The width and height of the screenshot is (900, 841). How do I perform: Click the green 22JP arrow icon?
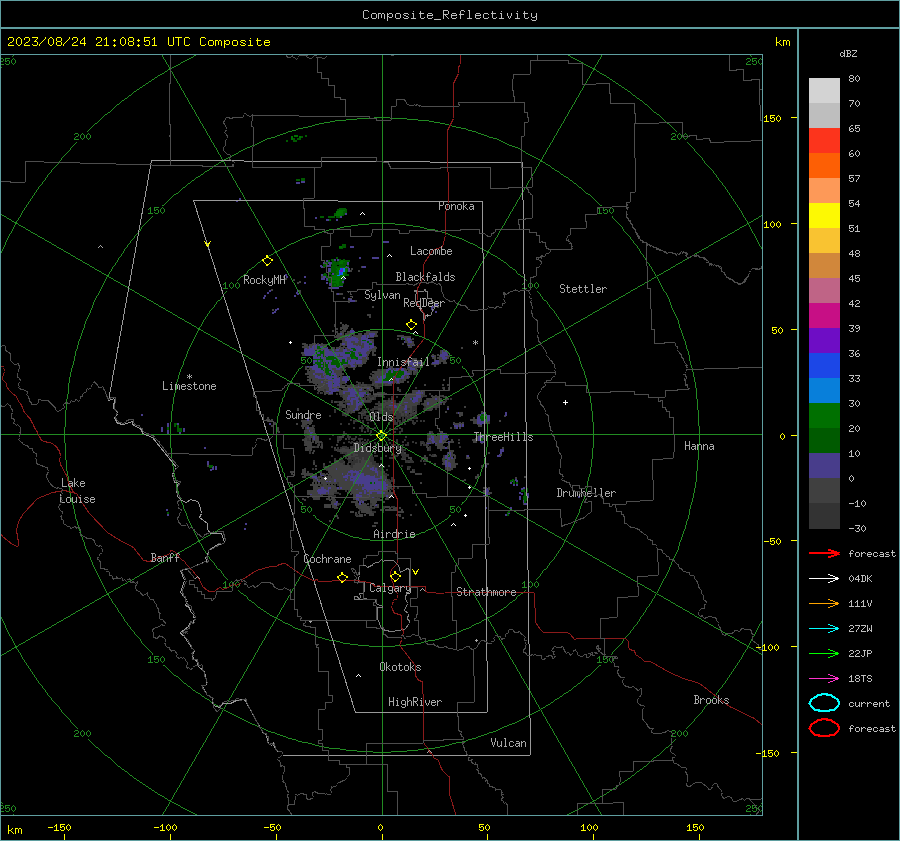pyautogui.click(x=824, y=653)
